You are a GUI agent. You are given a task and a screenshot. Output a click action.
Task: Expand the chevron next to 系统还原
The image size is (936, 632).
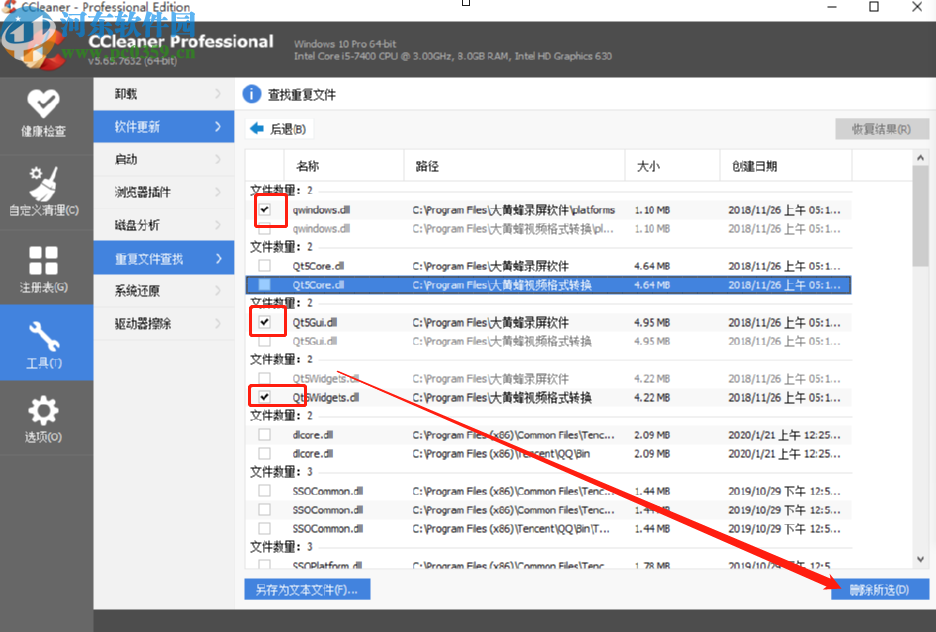click(218, 291)
